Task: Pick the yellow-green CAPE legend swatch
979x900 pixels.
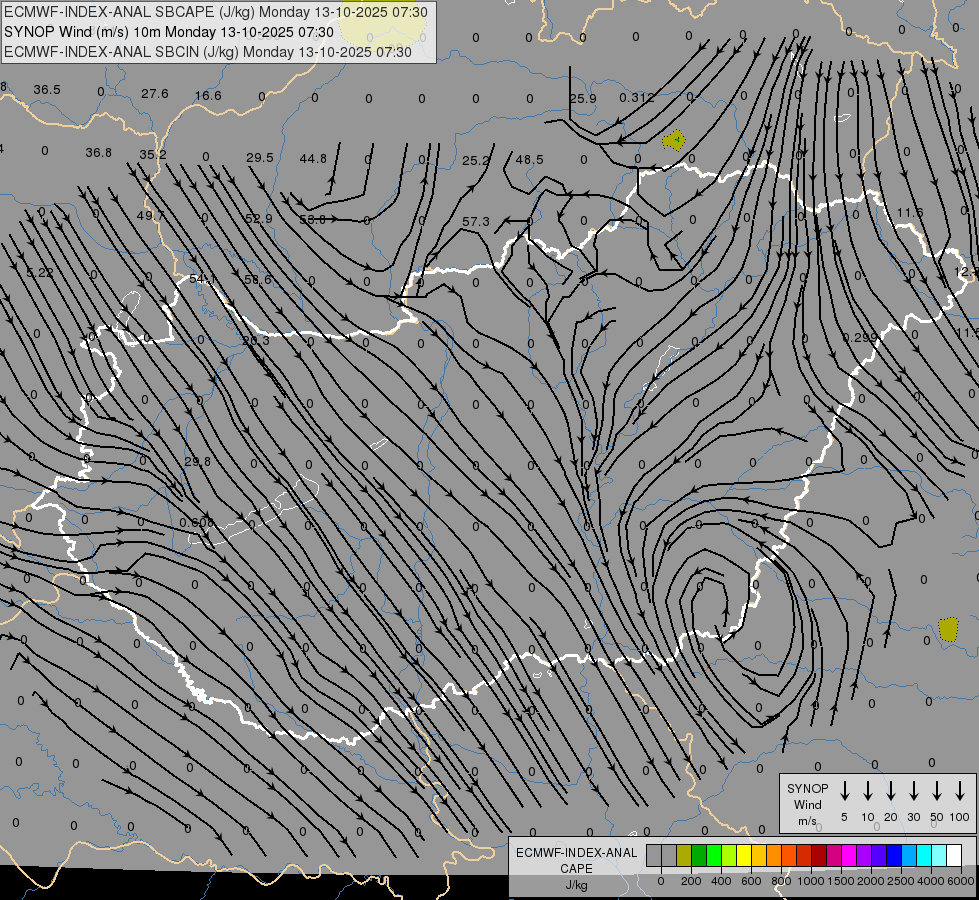Action: point(729,856)
